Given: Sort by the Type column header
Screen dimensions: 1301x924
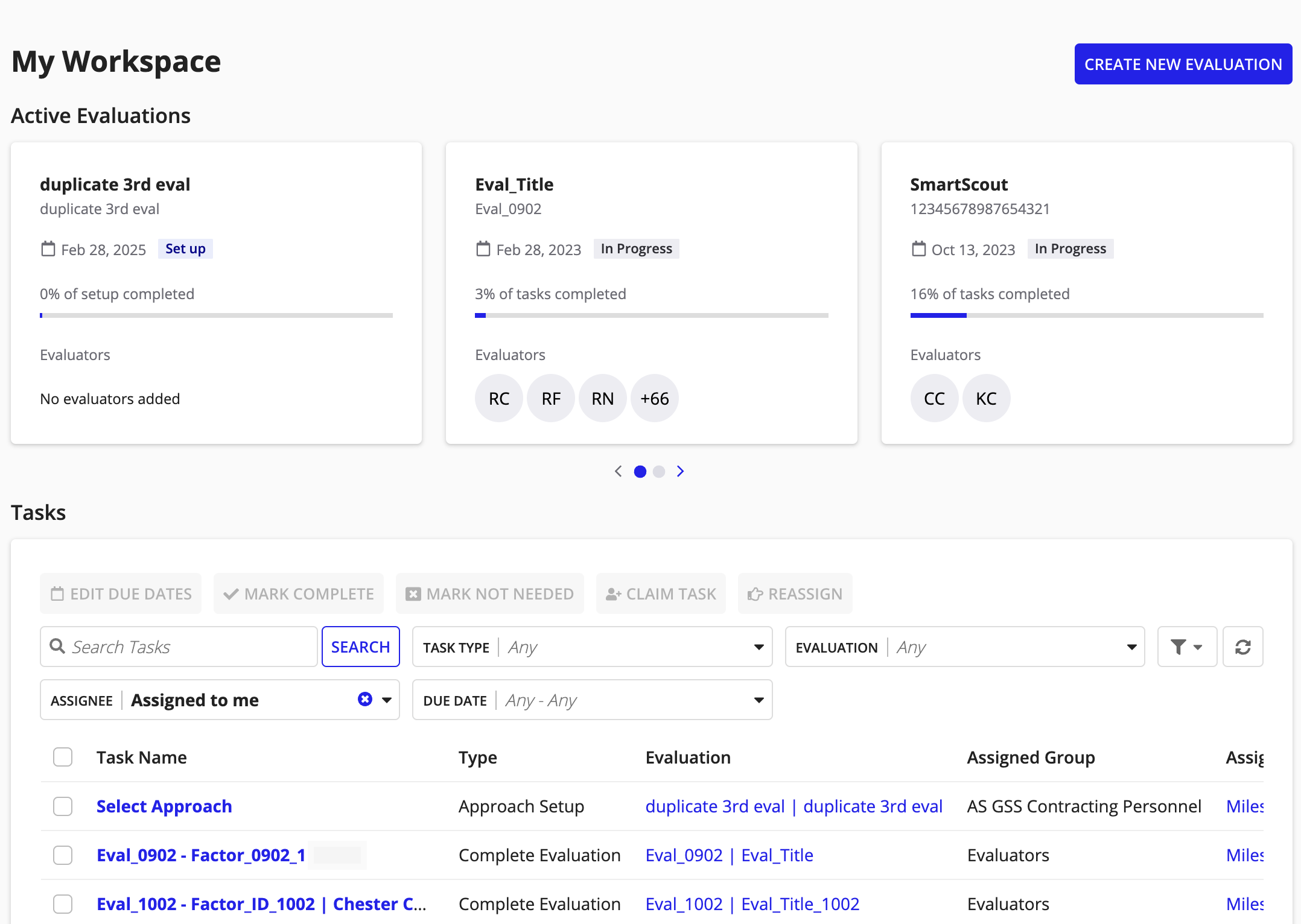Looking at the screenshot, I should tap(477, 757).
